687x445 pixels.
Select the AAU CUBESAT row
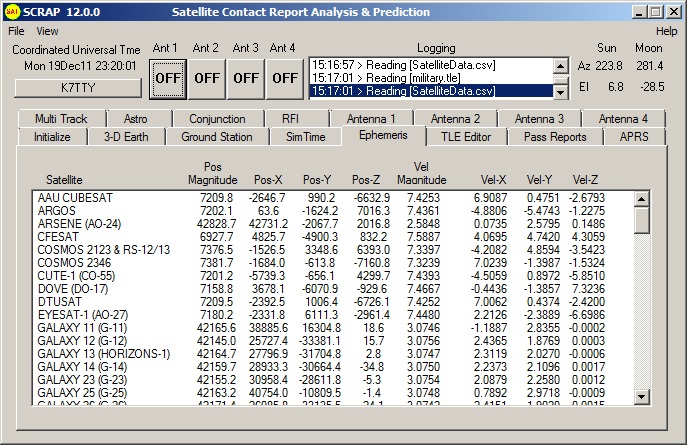[333, 198]
